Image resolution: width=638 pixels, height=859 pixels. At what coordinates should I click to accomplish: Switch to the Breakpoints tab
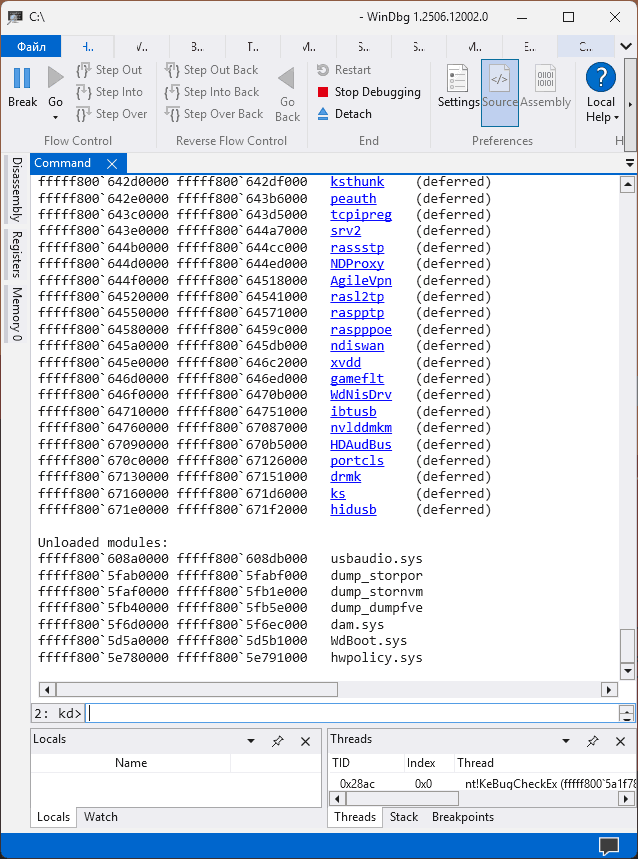tap(463, 817)
